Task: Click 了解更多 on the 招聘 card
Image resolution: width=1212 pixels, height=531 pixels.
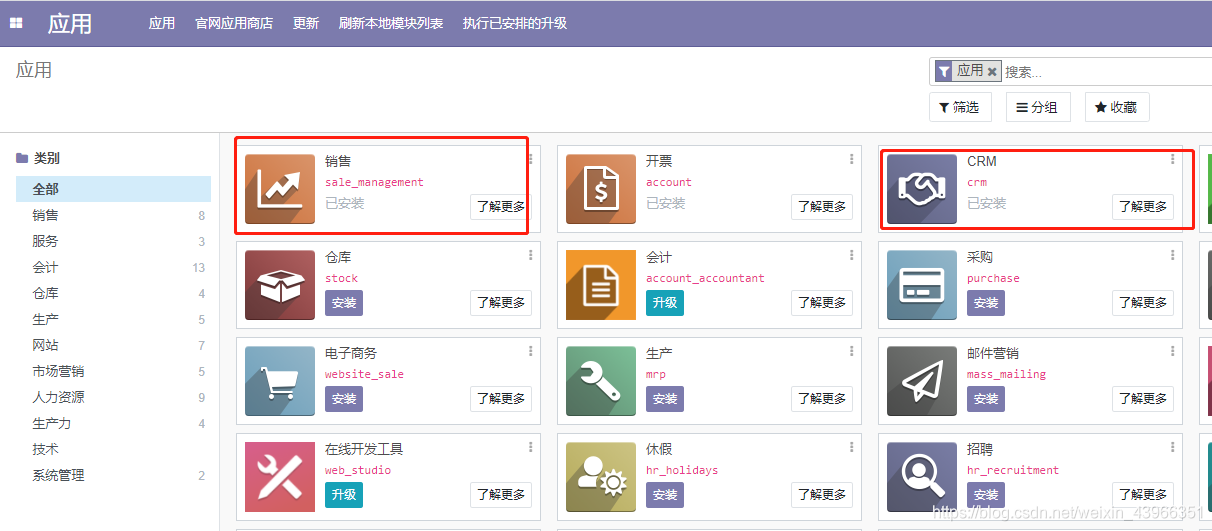Action: [1143, 495]
